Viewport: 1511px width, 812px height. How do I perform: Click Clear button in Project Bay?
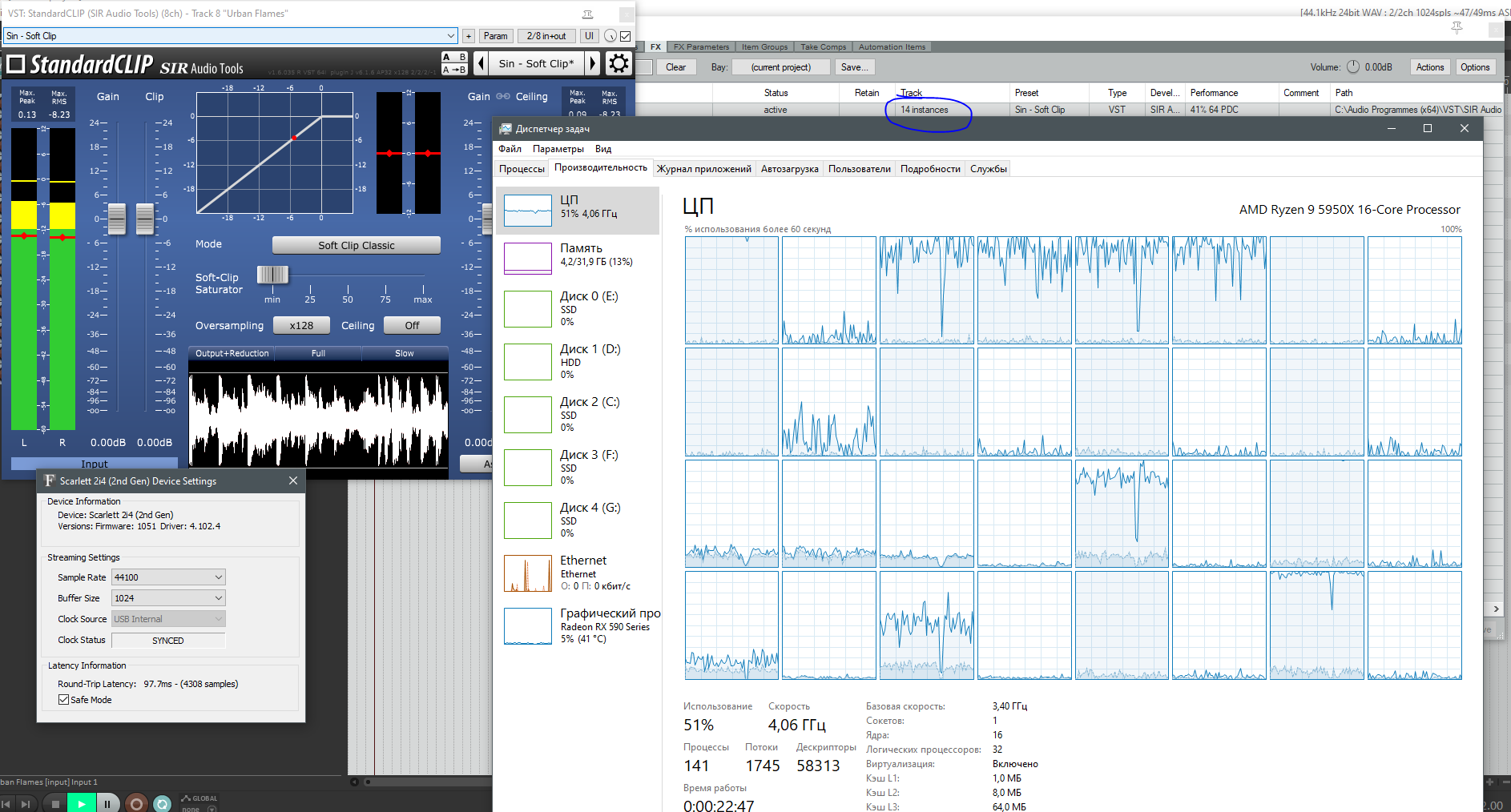pyautogui.click(x=675, y=67)
